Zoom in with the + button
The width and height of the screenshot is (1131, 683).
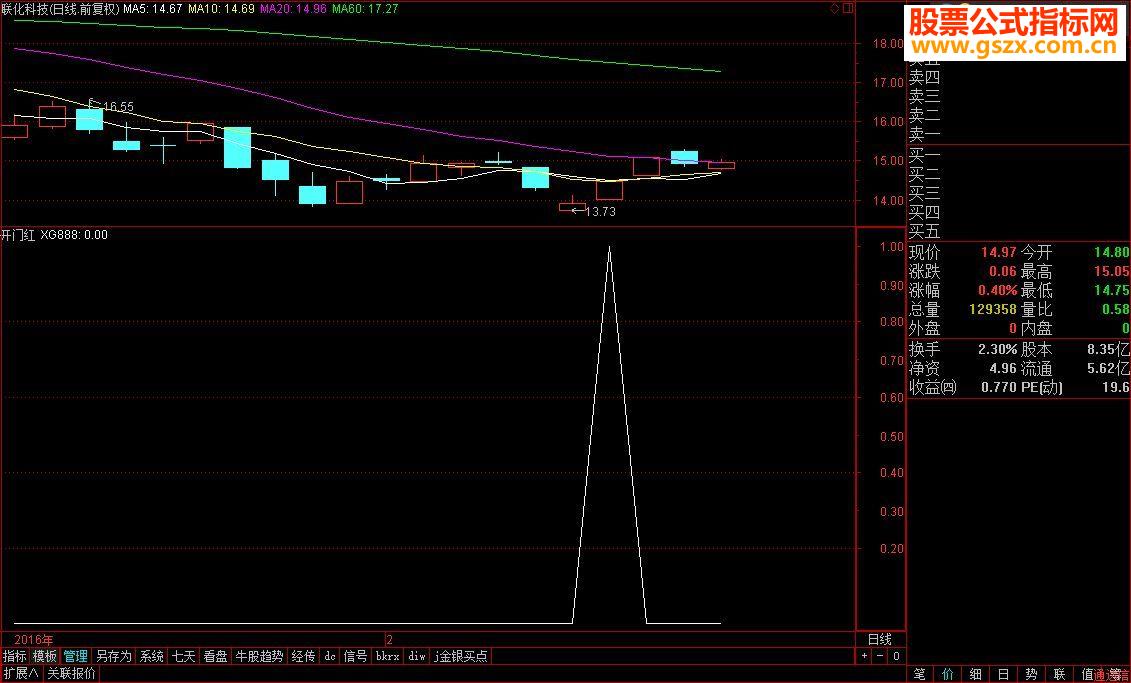(x=865, y=656)
